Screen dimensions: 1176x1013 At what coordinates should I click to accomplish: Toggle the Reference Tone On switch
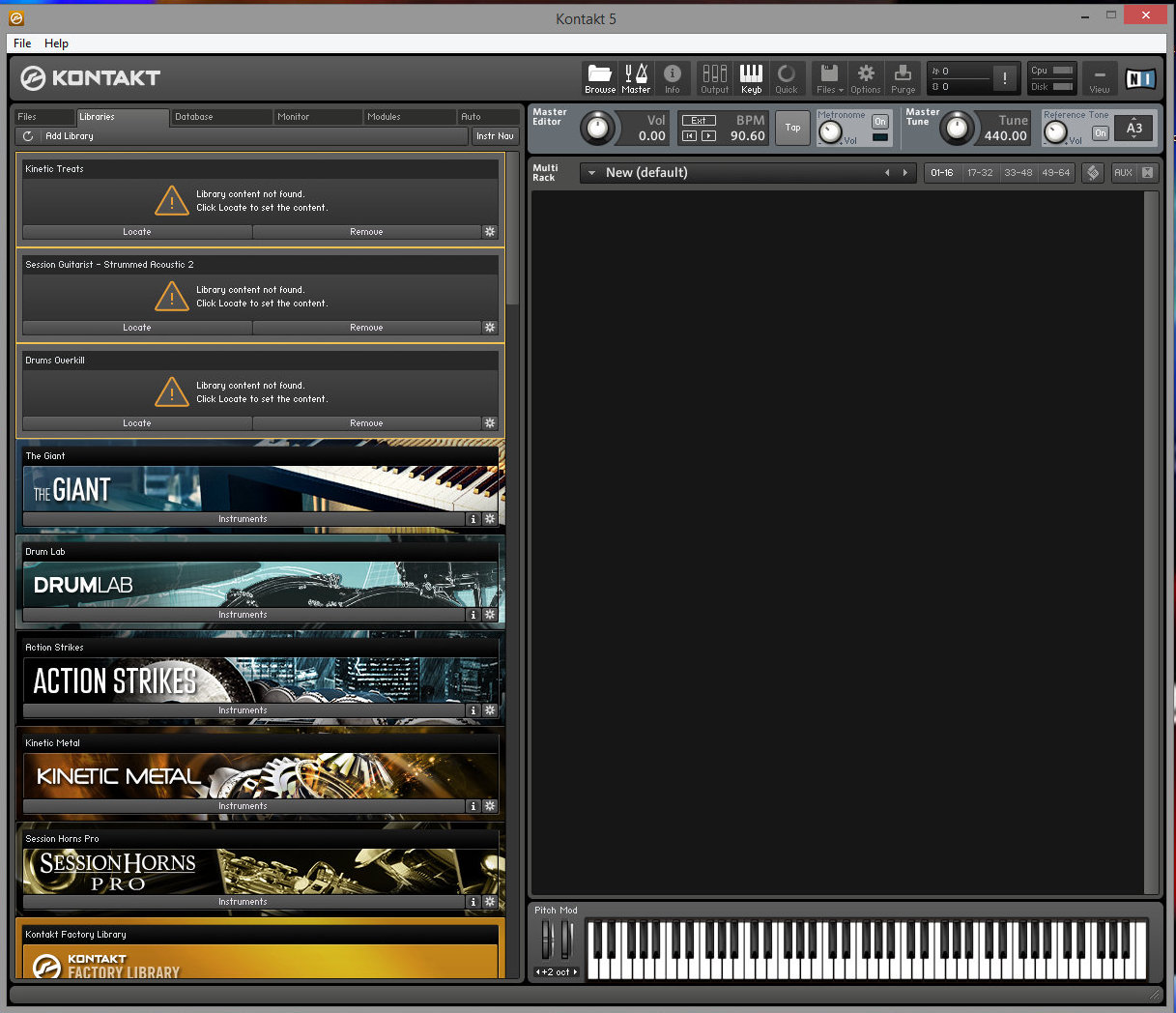pyautogui.click(x=1100, y=133)
